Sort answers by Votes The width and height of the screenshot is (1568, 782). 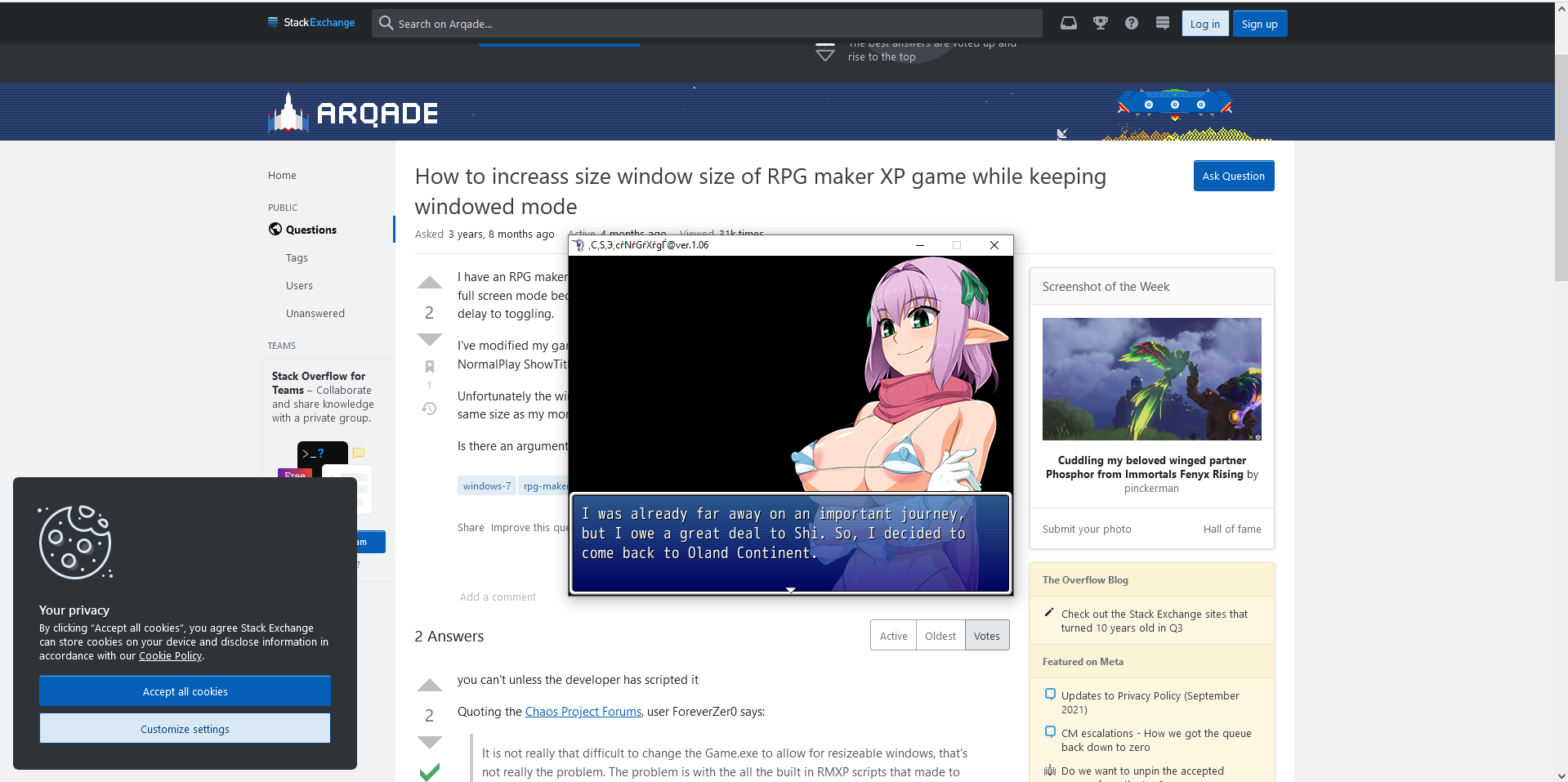[986, 636]
